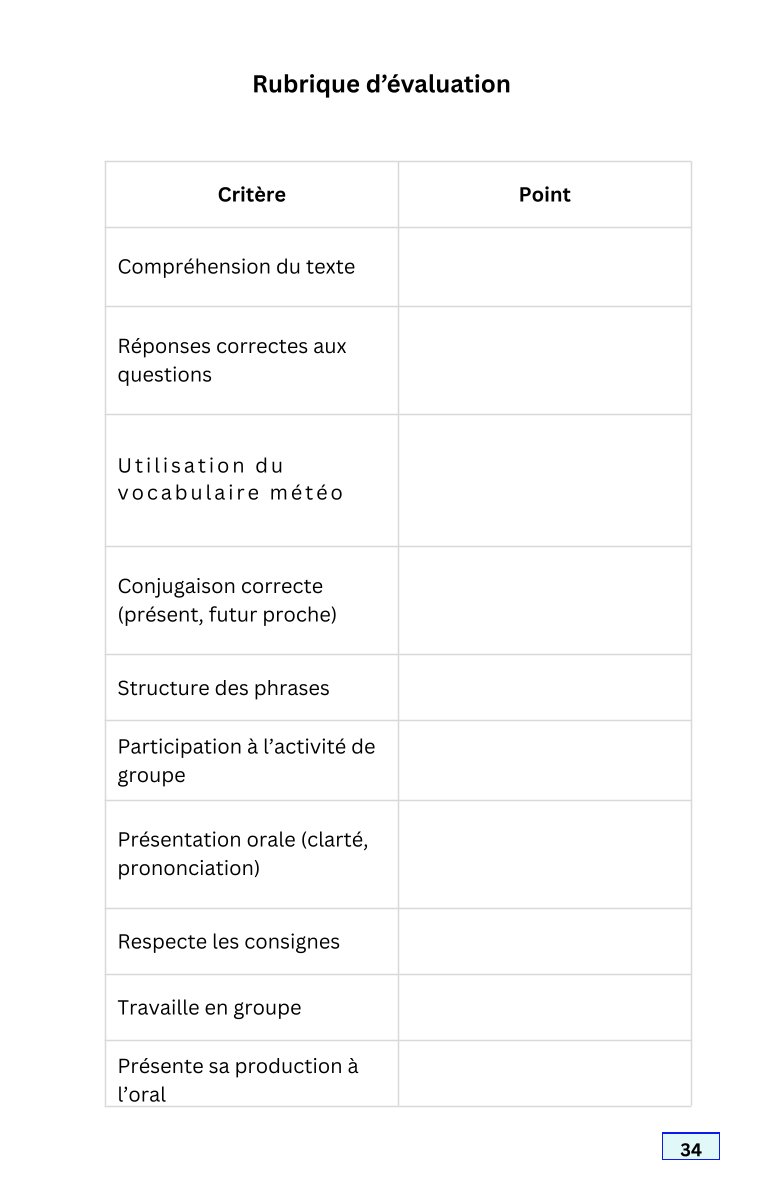Click the "Conjugaison correcte" criterion cell
This screenshot has height=1200, width=768.
(227, 600)
